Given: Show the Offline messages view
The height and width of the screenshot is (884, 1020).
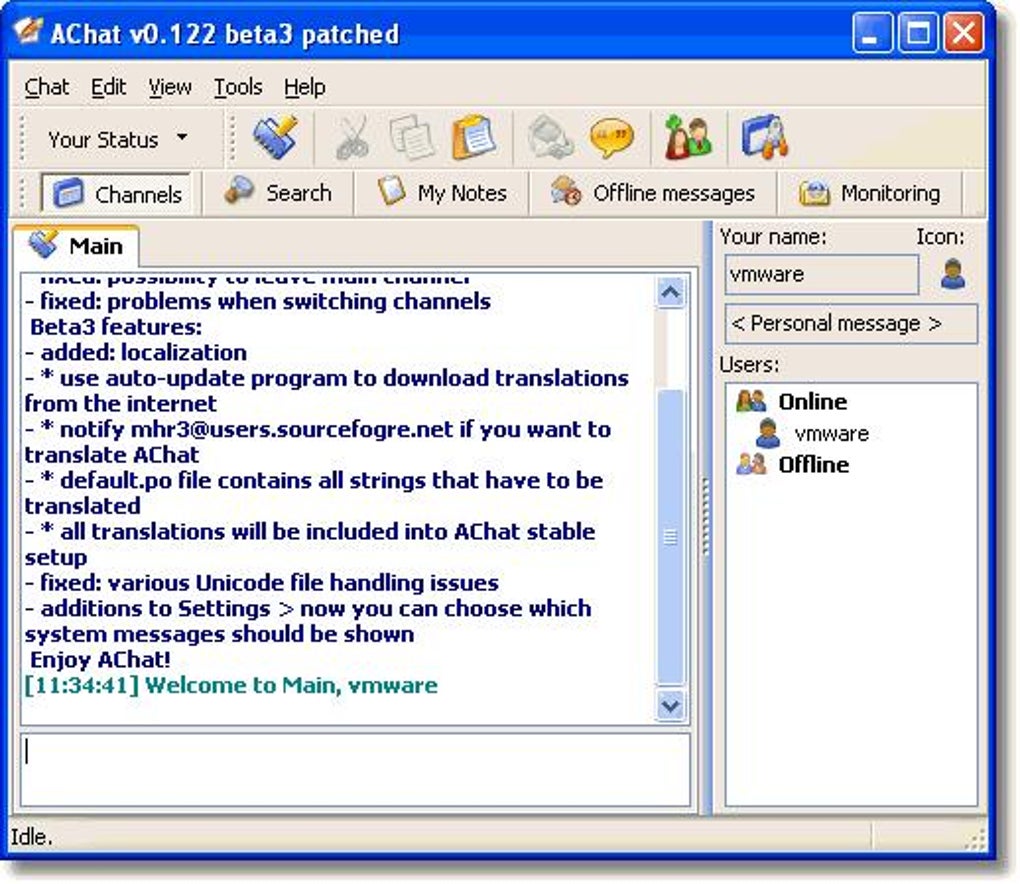Looking at the screenshot, I should point(652,193).
